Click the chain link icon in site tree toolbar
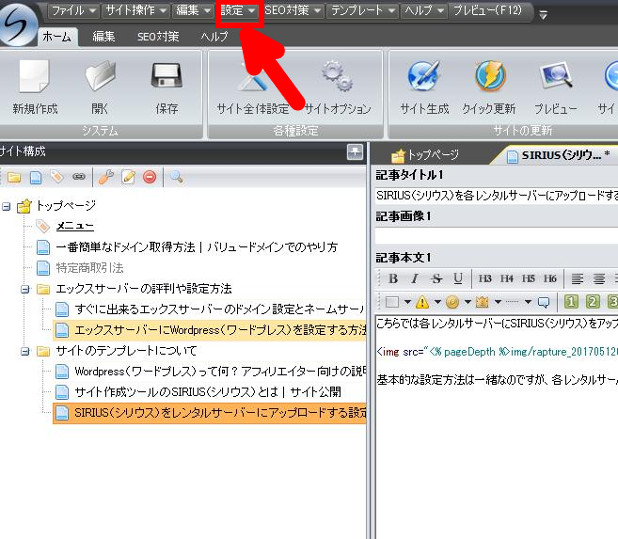Screen dimensions: 618x539 pyautogui.click(x=79, y=177)
